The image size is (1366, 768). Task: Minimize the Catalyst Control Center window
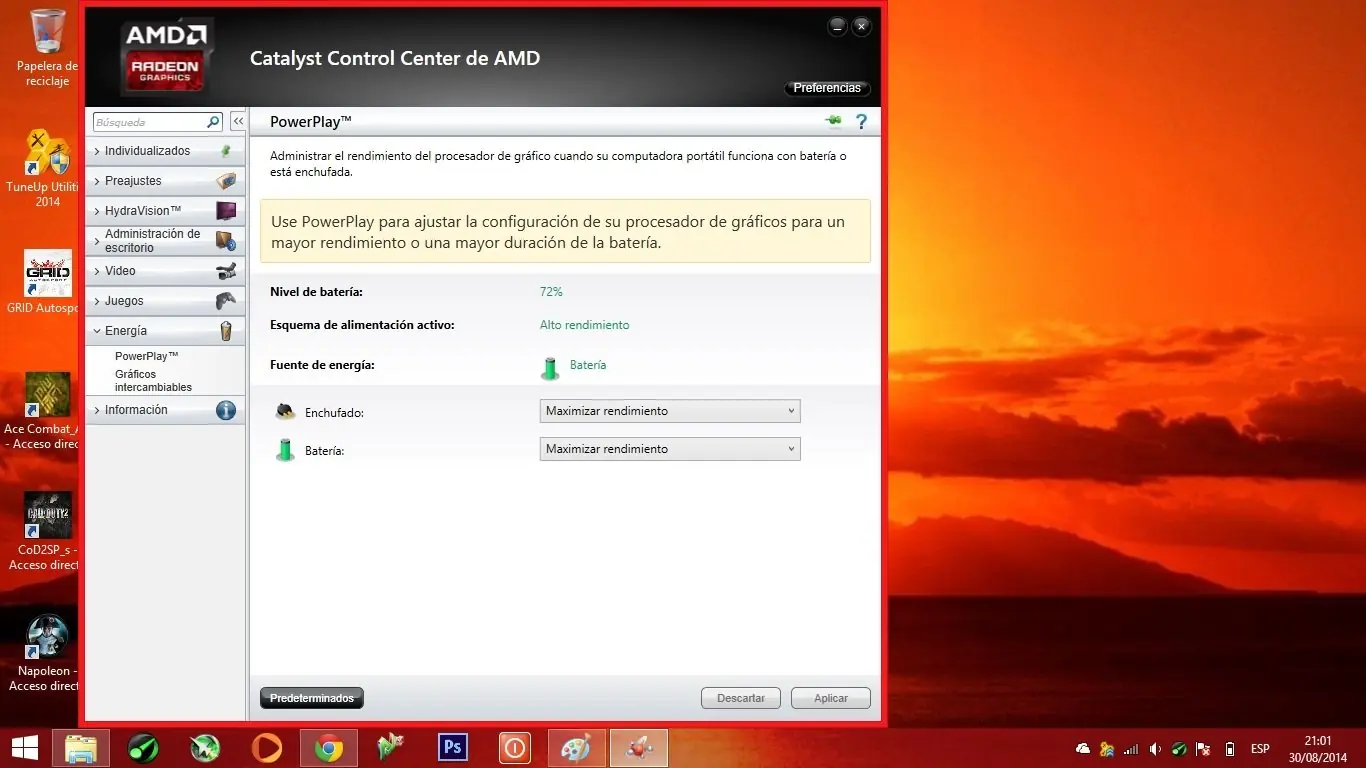click(x=838, y=26)
